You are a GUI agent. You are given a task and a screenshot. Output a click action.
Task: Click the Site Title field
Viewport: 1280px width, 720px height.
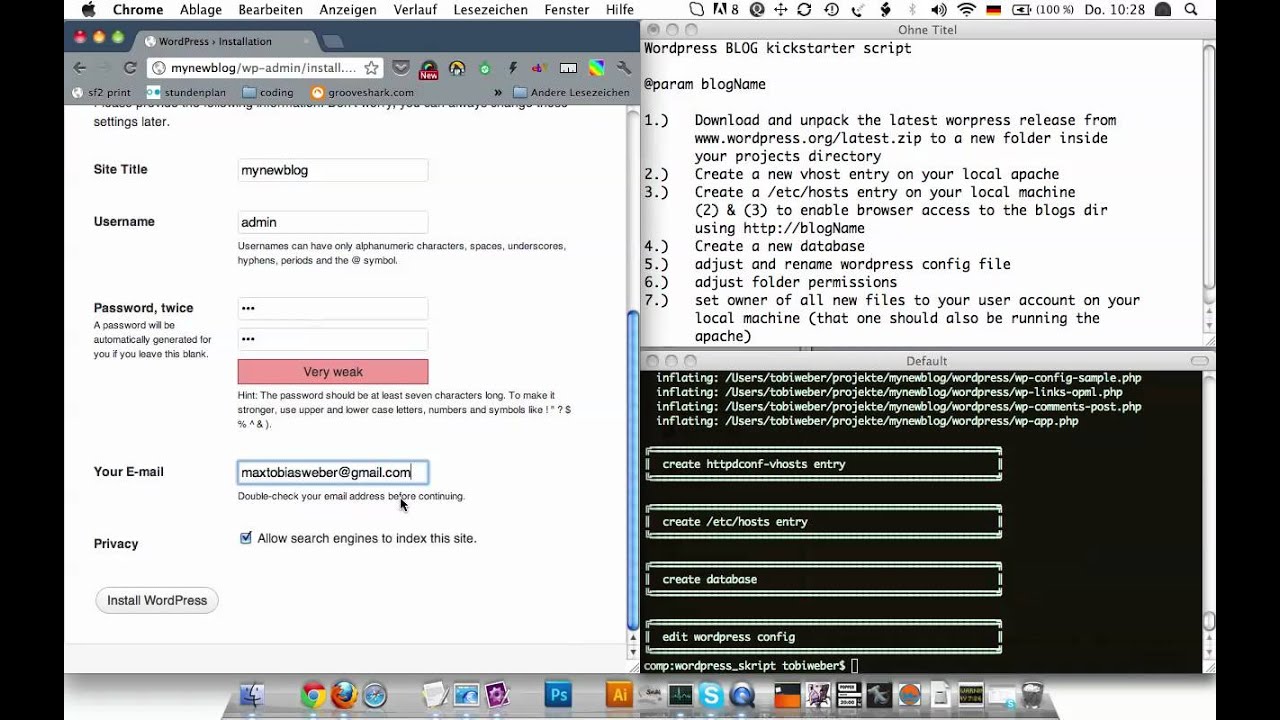pyautogui.click(x=333, y=170)
